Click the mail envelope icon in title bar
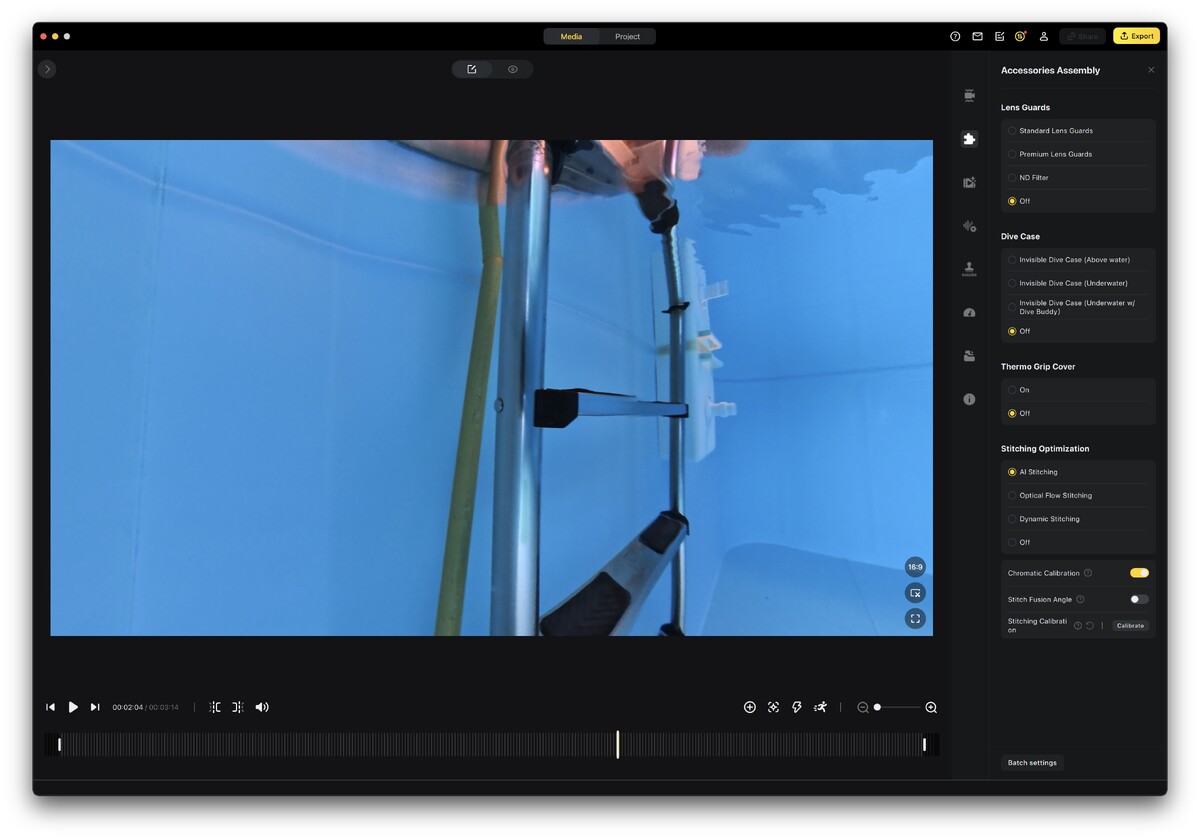This screenshot has width=1200, height=839. [x=977, y=36]
